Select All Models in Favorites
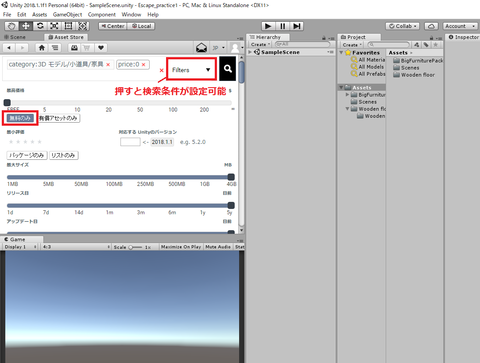Viewport: 480px width, 363px height. (371, 67)
